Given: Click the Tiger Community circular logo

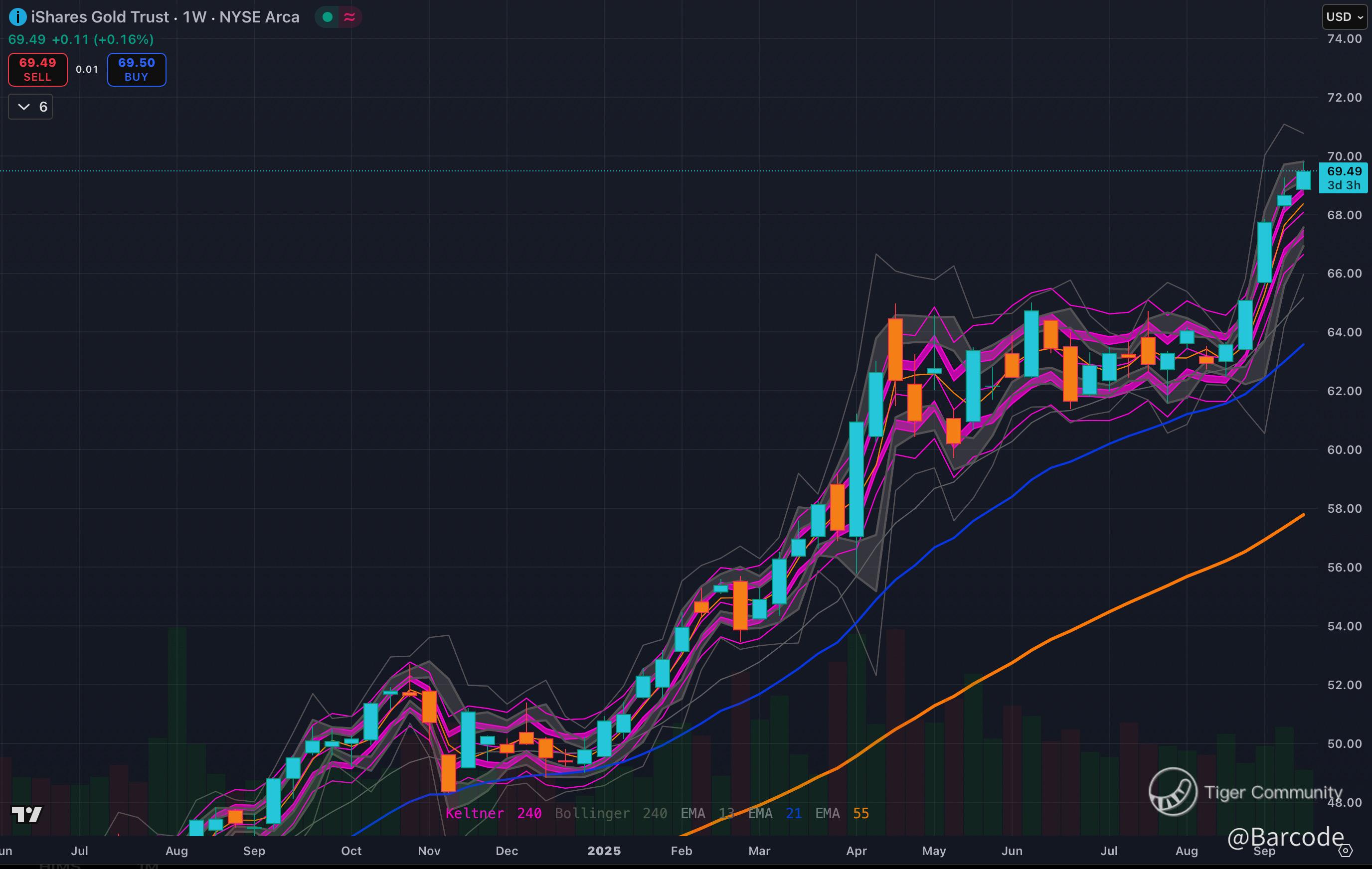Looking at the screenshot, I should (x=1173, y=792).
